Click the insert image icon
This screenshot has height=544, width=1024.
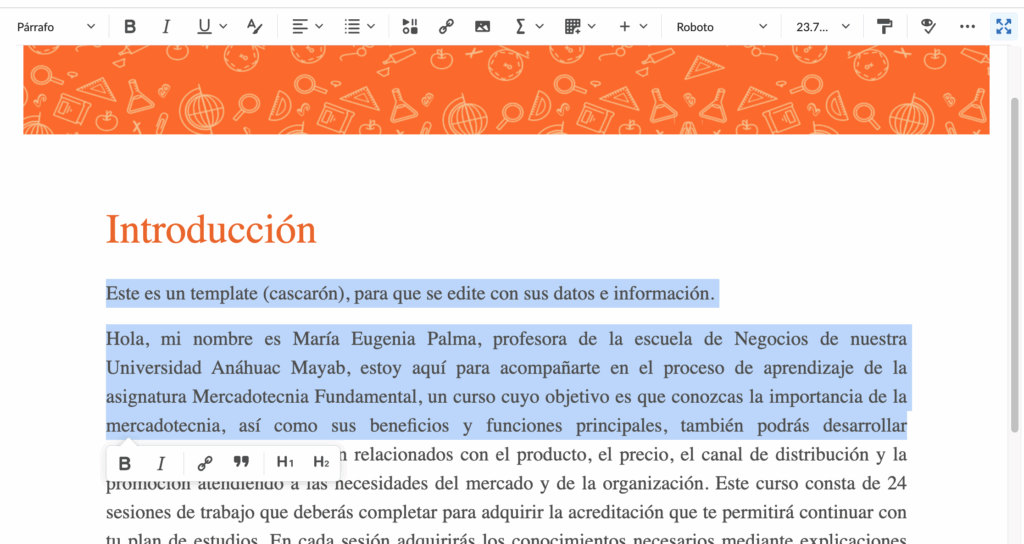tap(482, 27)
